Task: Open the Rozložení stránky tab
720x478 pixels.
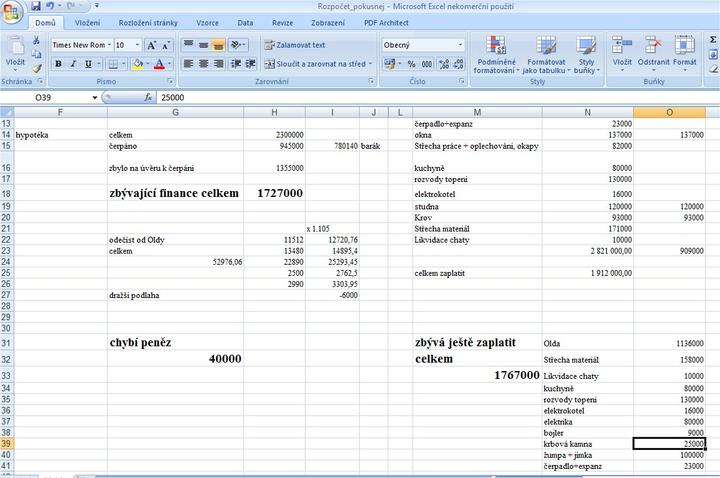Action: pyautogui.click(x=147, y=21)
